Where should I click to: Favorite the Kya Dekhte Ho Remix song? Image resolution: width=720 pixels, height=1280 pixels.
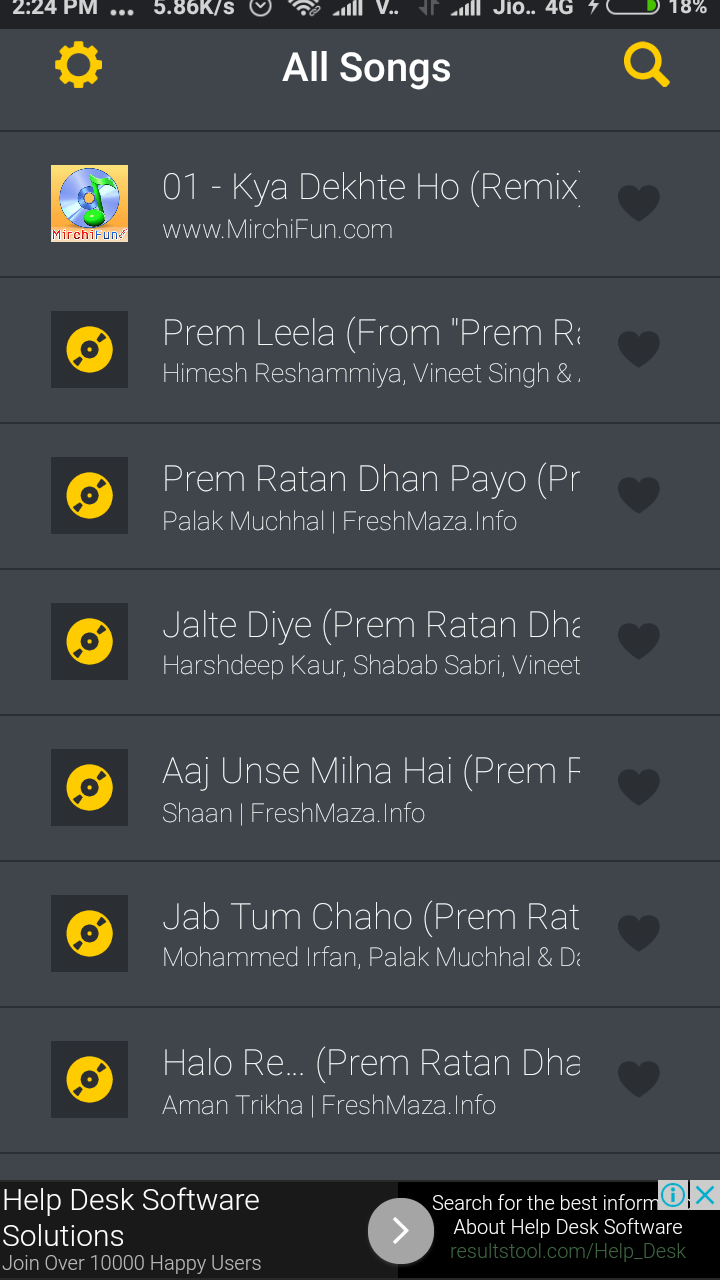point(638,203)
